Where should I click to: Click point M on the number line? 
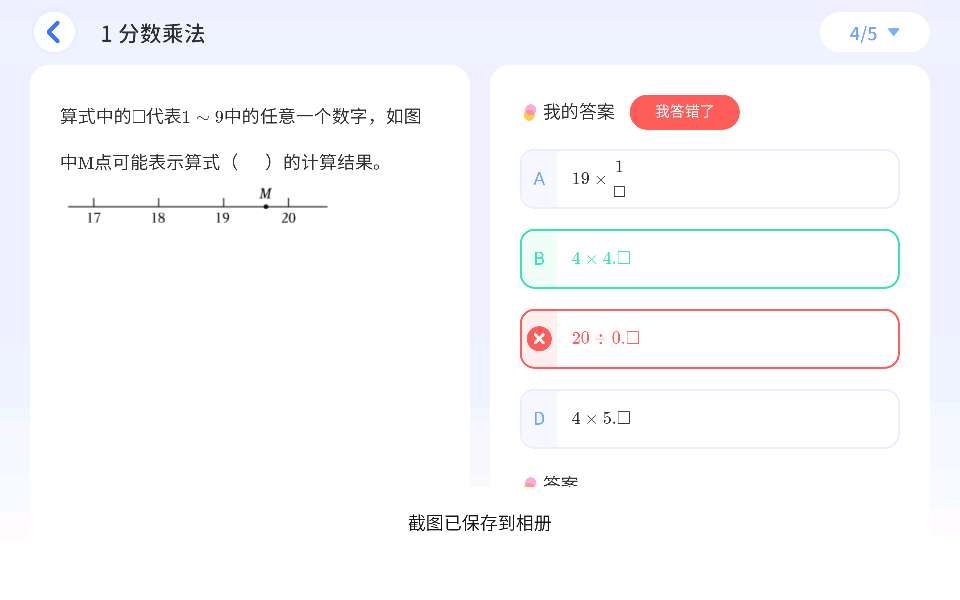coord(266,206)
